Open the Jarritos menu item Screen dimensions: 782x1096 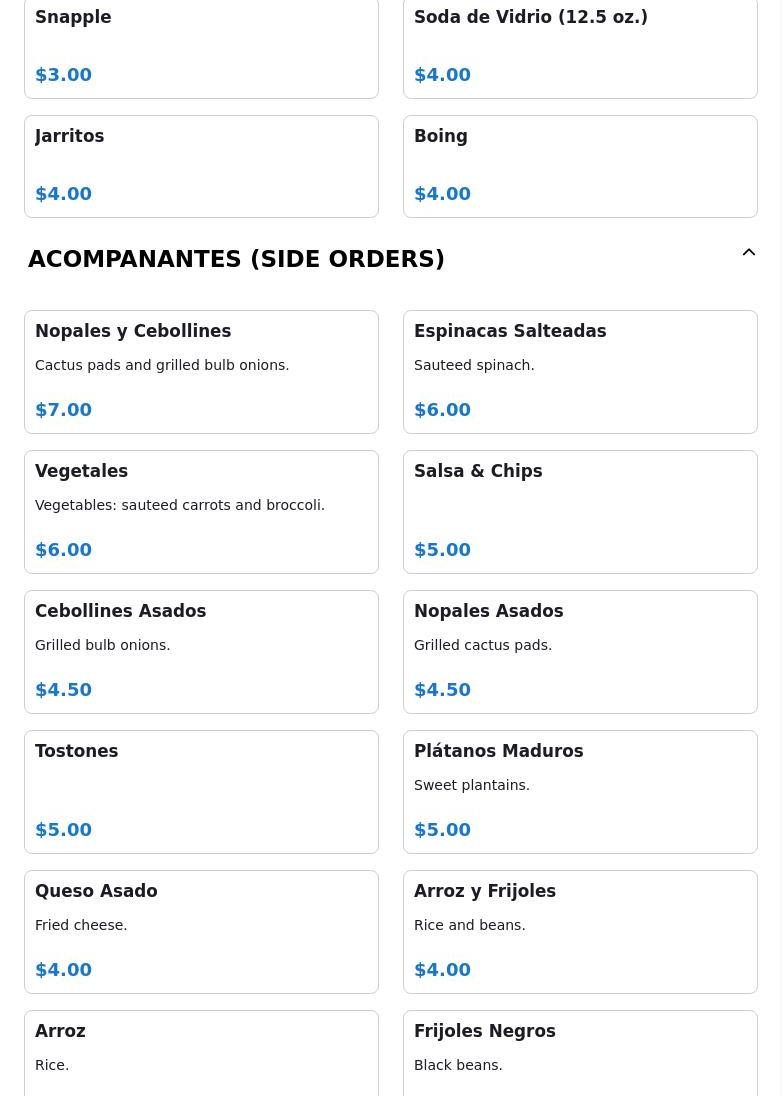(201, 166)
